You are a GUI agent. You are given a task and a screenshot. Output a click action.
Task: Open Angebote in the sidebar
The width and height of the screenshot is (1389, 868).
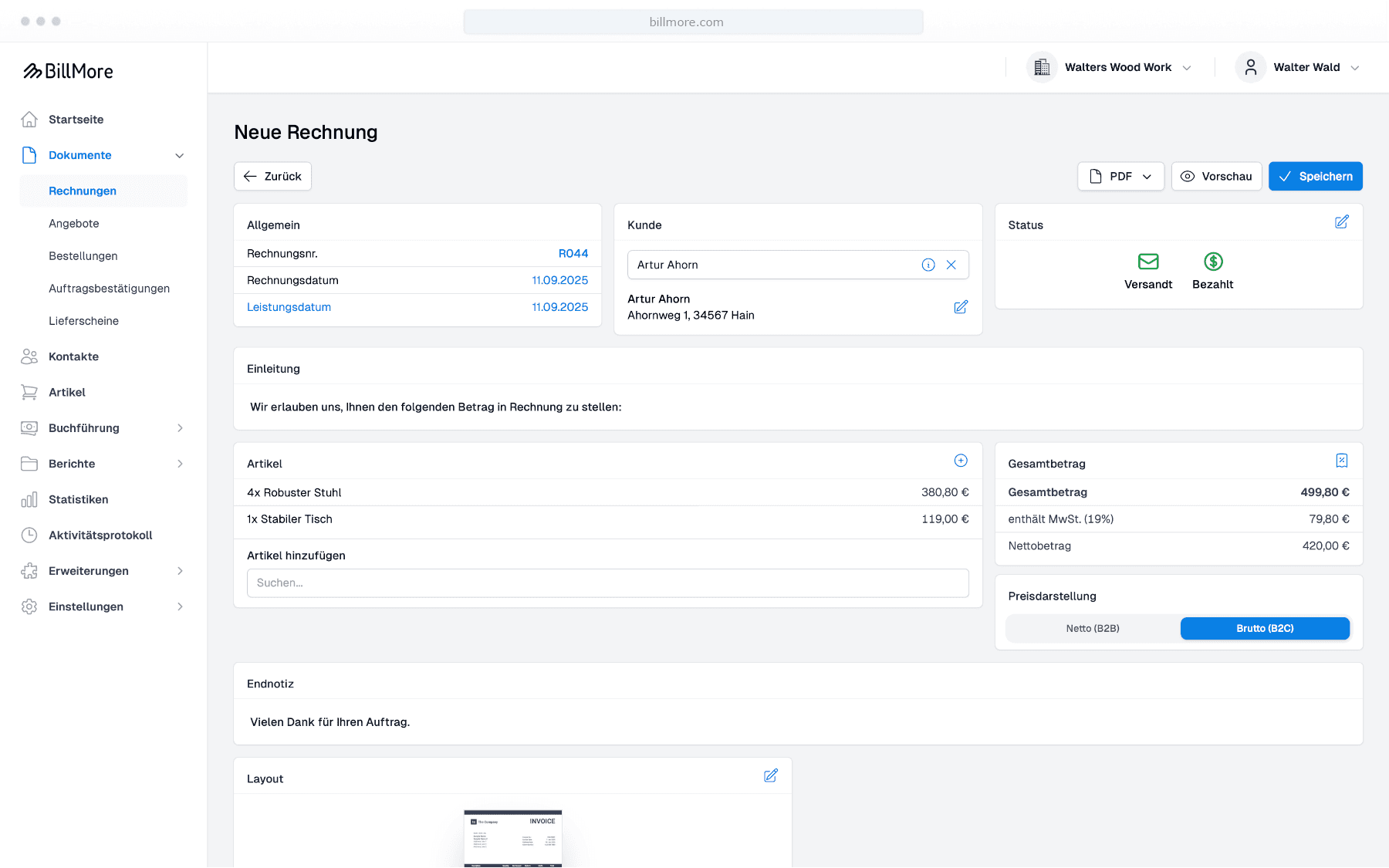coord(74,224)
